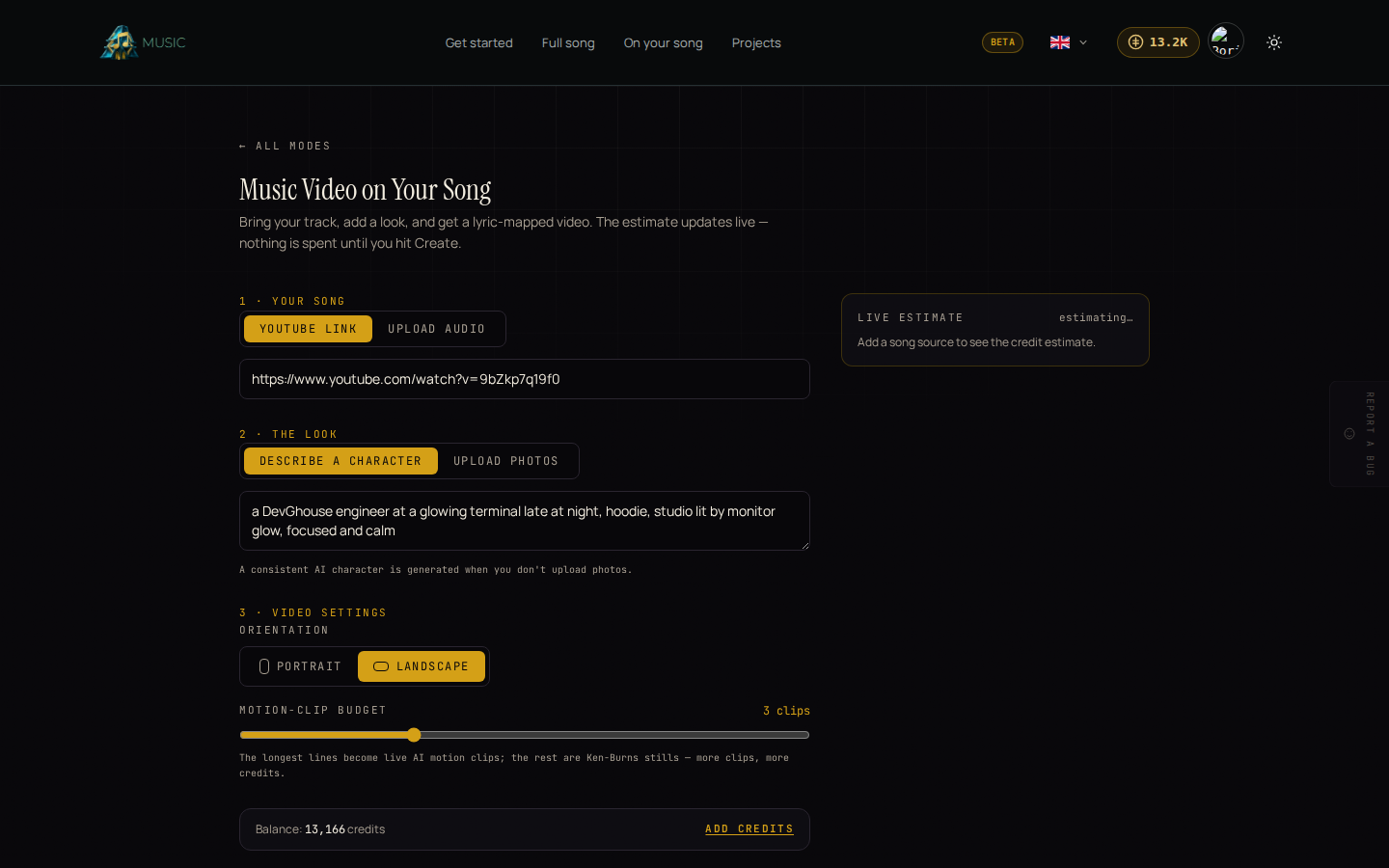The image size is (1389, 868).
Task: Select the YouTube Link source option
Action: pos(308,329)
